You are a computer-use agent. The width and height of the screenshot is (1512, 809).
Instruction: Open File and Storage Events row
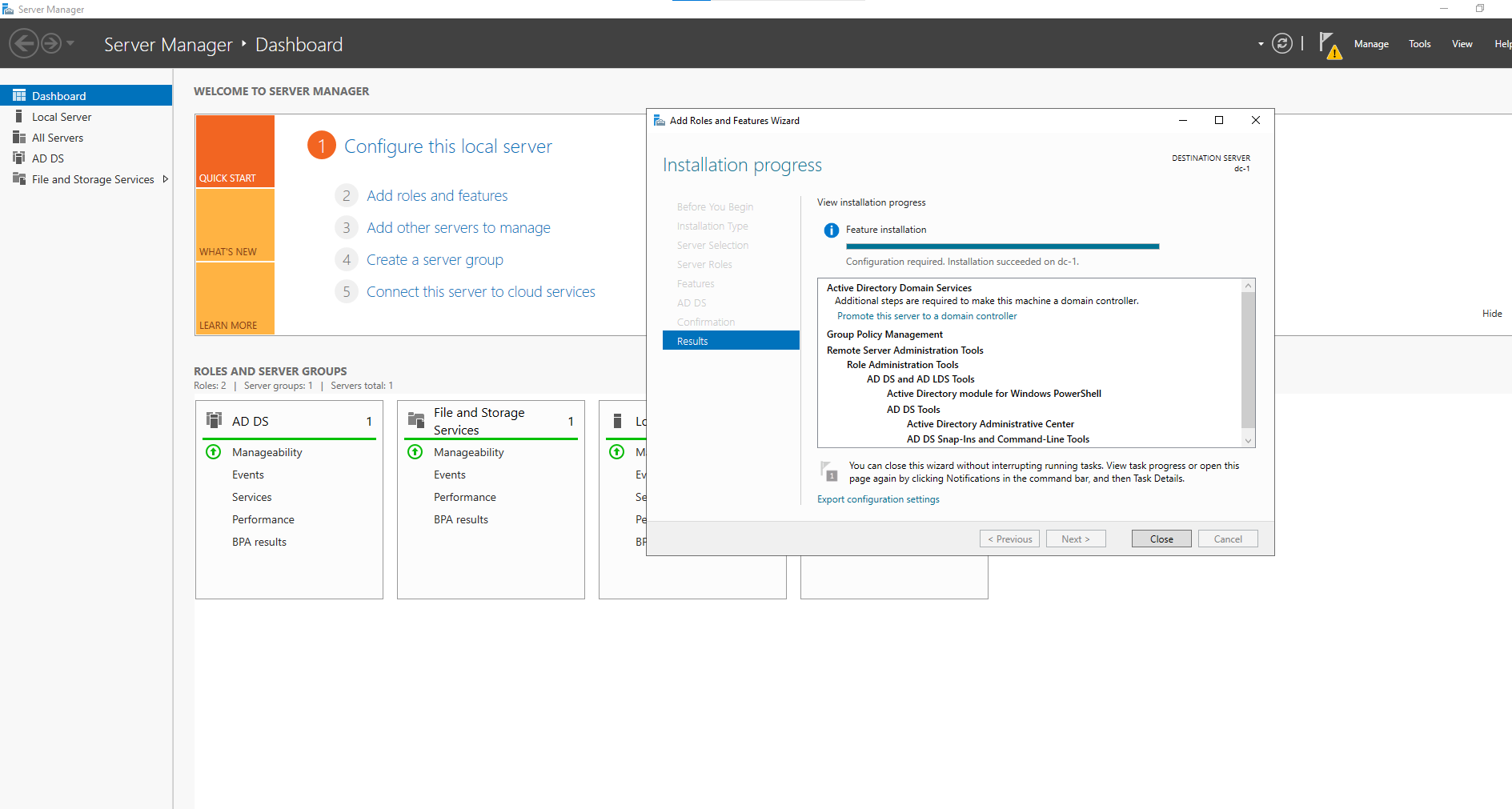tap(450, 475)
